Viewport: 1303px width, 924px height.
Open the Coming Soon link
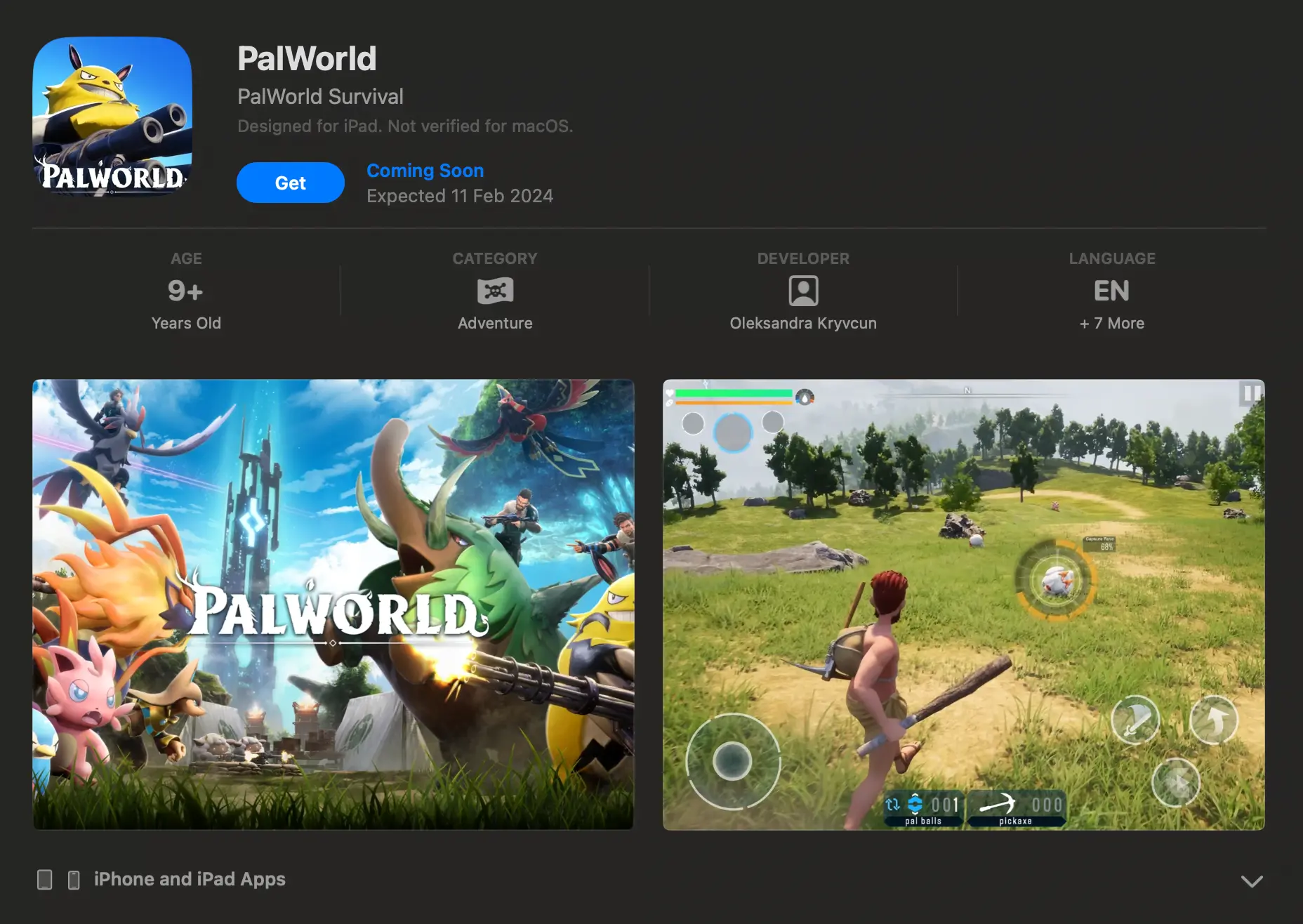click(424, 170)
